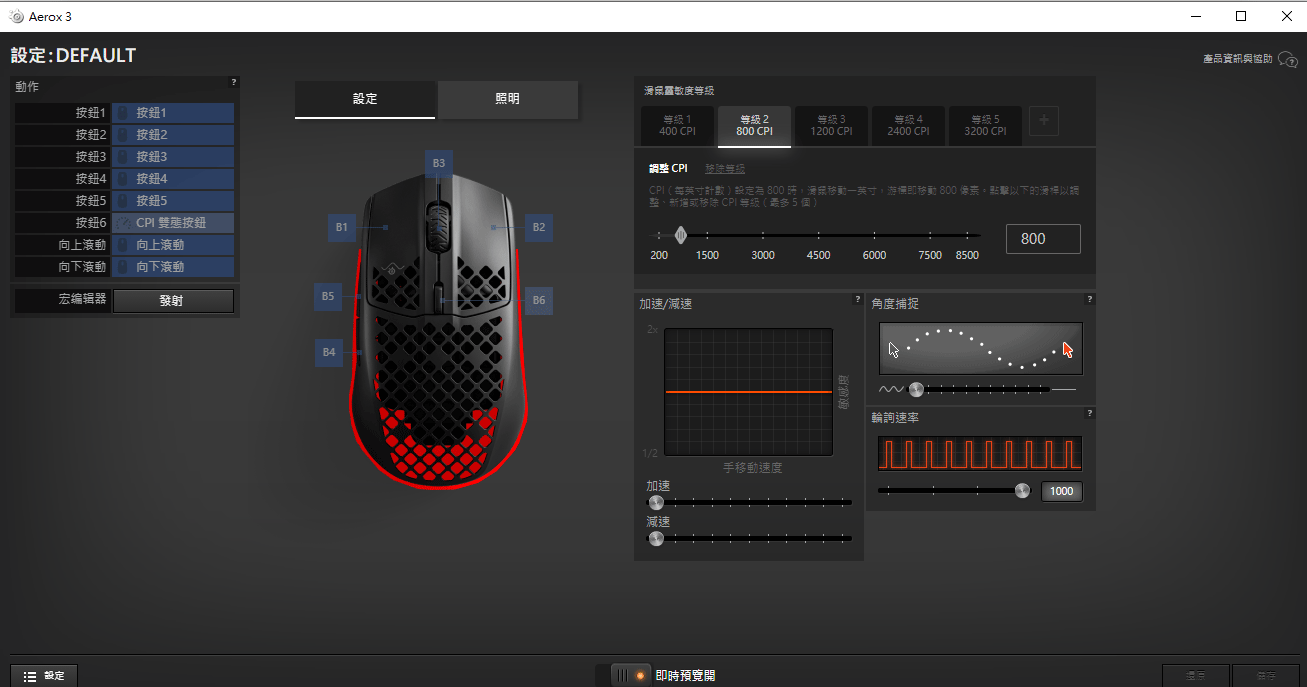Click the 按鈕6 row label
Image resolution: width=1307 pixels, height=687 pixels.
click(90, 223)
